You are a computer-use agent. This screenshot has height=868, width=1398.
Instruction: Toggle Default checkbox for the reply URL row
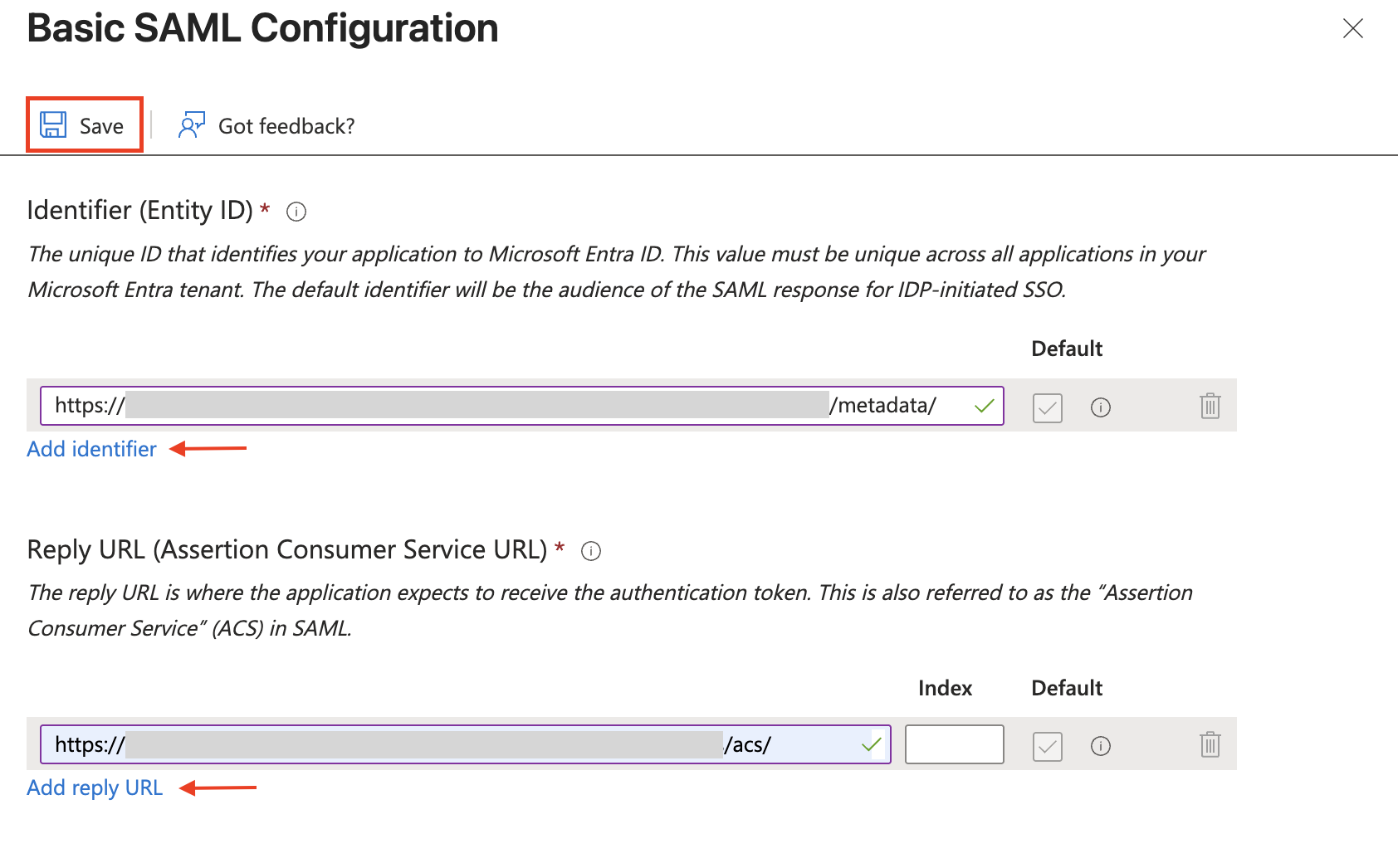pos(1048,746)
